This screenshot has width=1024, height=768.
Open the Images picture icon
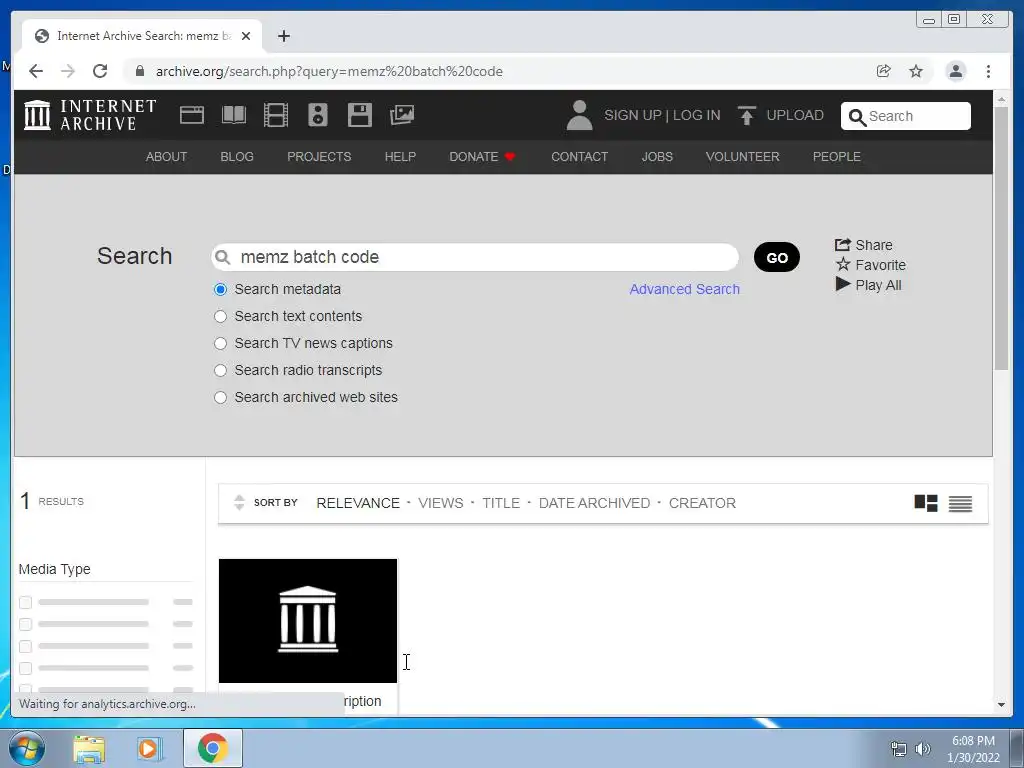(402, 116)
